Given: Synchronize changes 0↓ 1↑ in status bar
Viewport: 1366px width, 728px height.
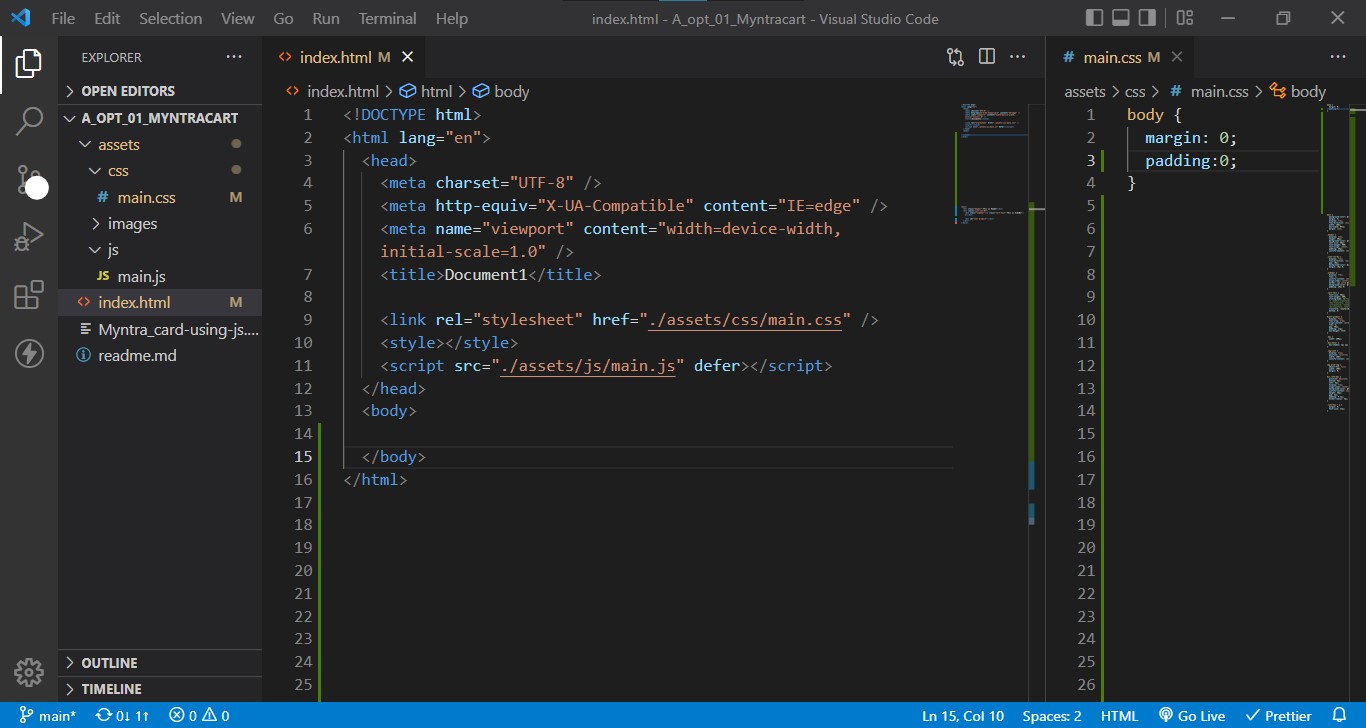Looking at the screenshot, I should click(x=122, y=716).
